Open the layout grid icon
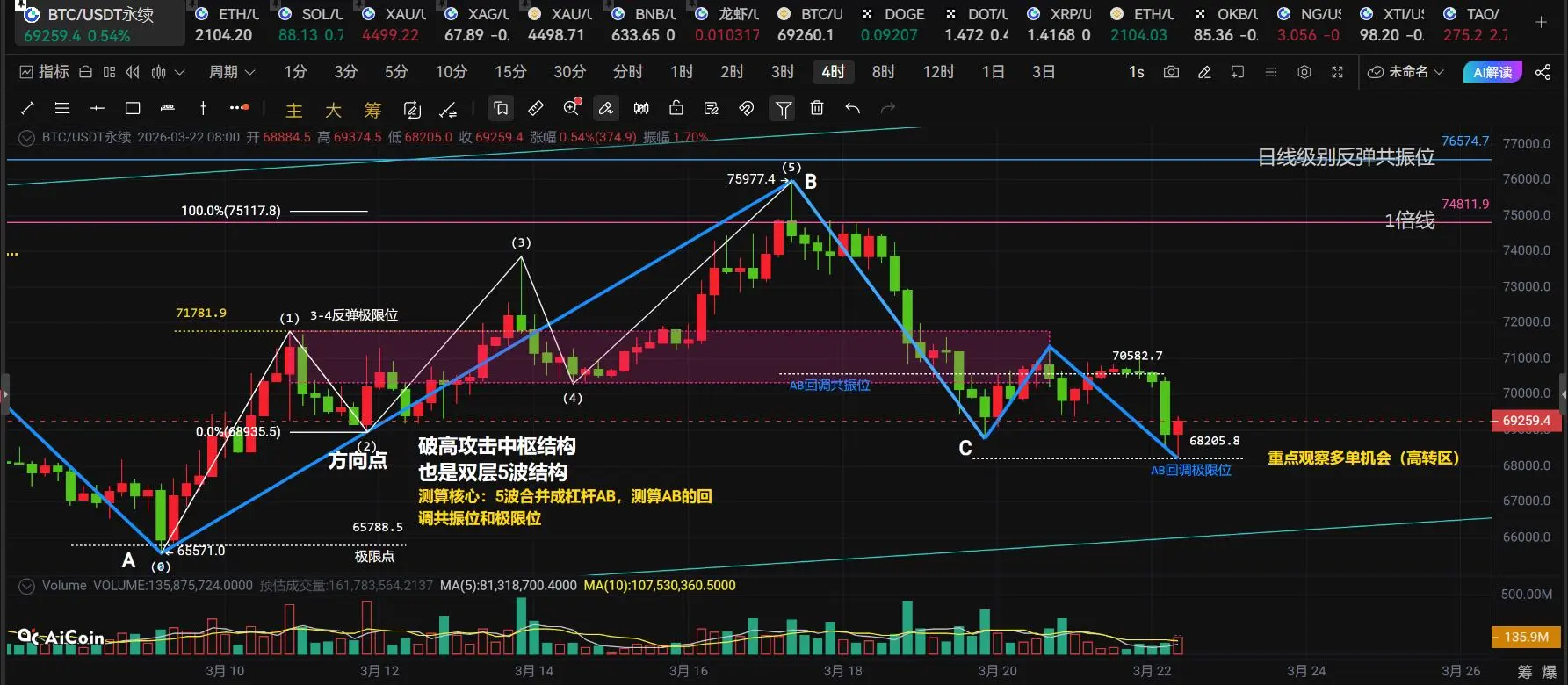The image size is (1568, 685). [109, 72]
